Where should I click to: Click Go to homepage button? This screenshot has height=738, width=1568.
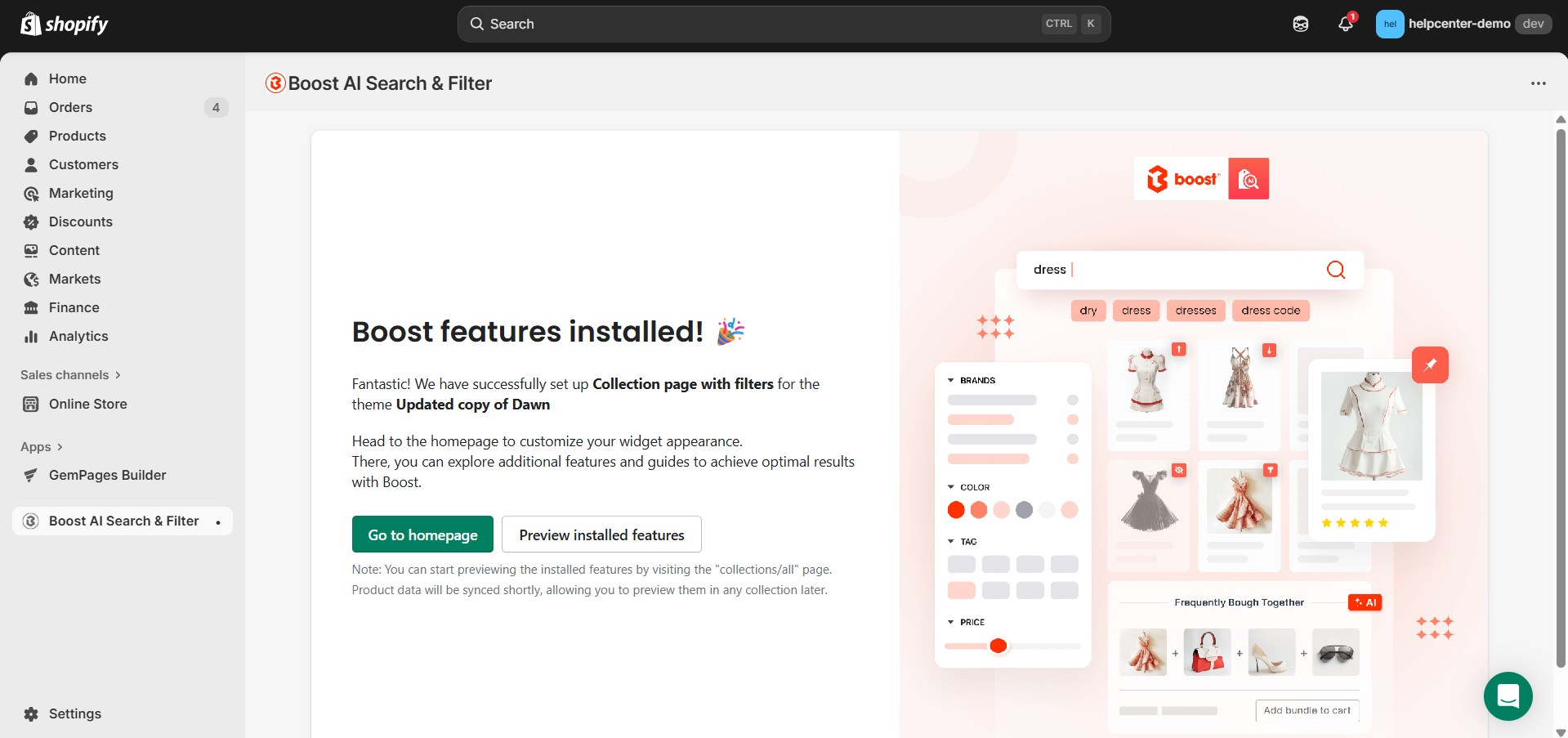click(422, 534)
